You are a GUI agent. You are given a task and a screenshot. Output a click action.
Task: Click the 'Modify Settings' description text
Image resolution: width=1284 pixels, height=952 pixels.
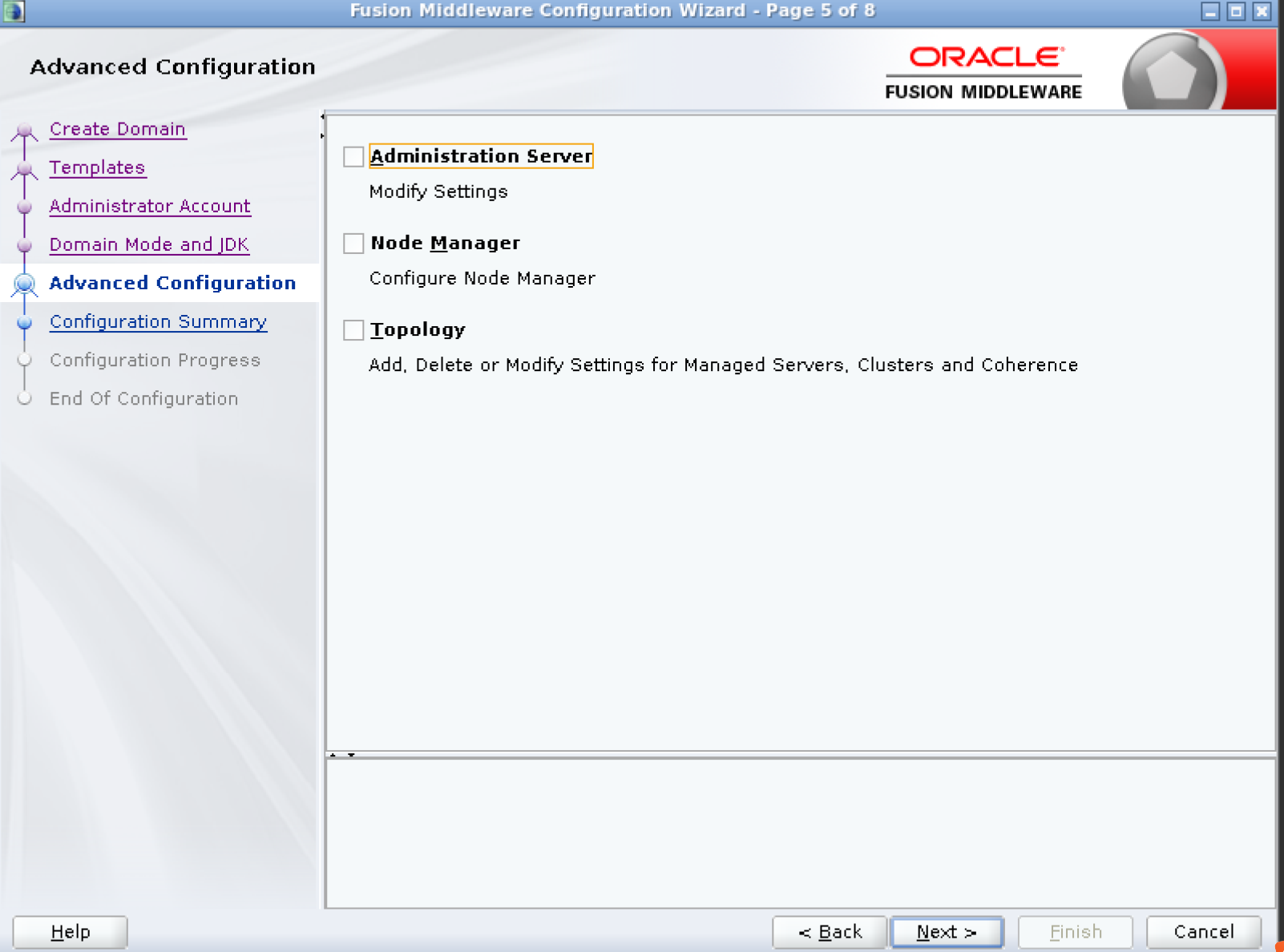[438, 192]
